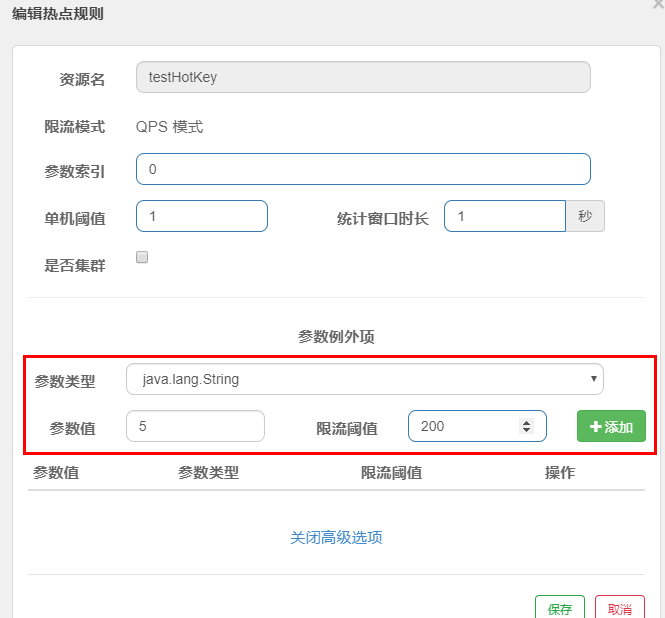Click the 参数值 table column header
The image size is (665, 618).
pos(56,473)
